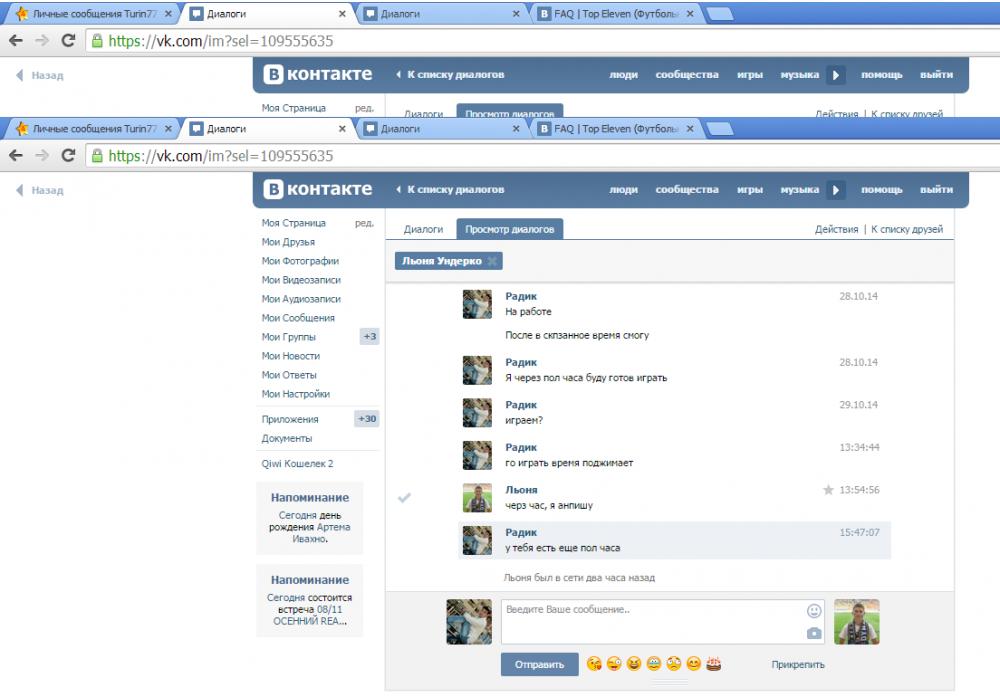Screen dimensions: 1000x700
Task: Click address bar URL in lower browser window
Action: click(x=221, y=156)
